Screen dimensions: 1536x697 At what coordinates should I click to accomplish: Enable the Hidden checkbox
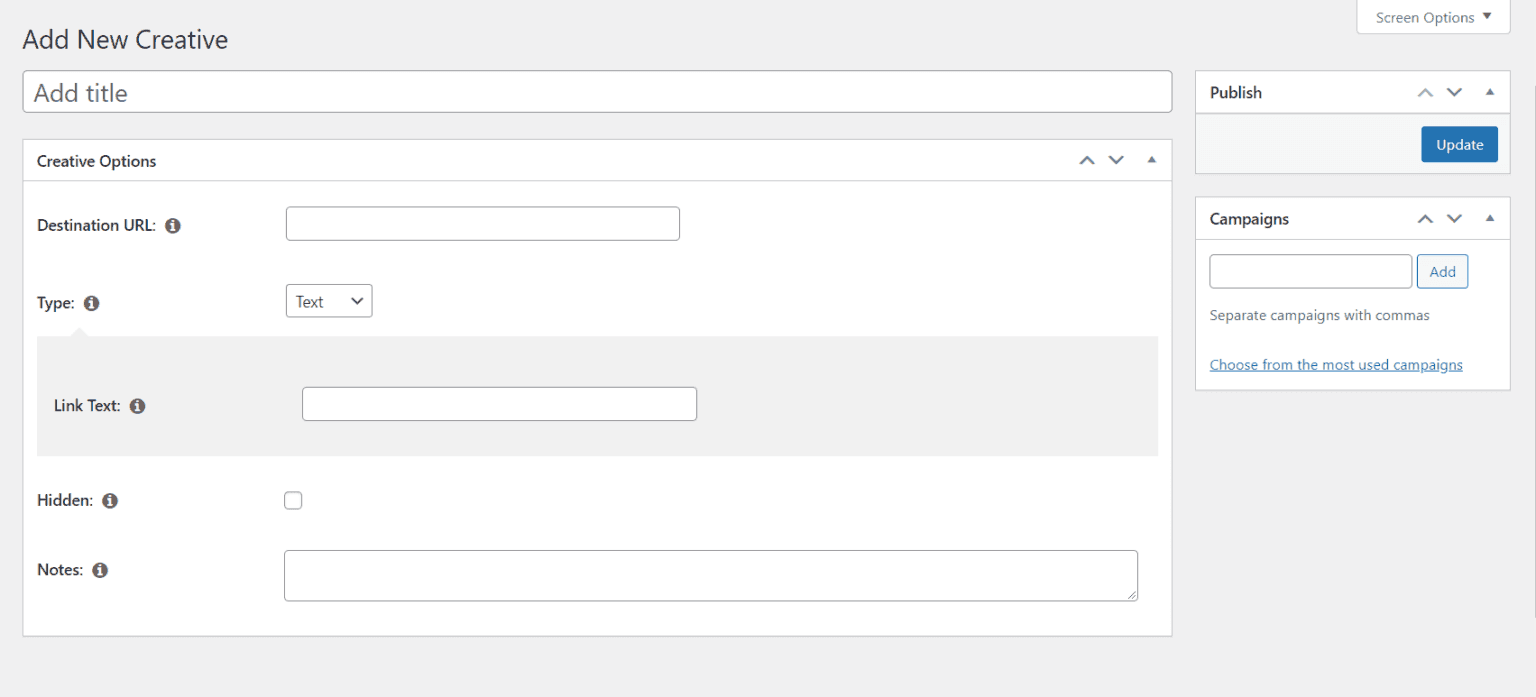293,500
